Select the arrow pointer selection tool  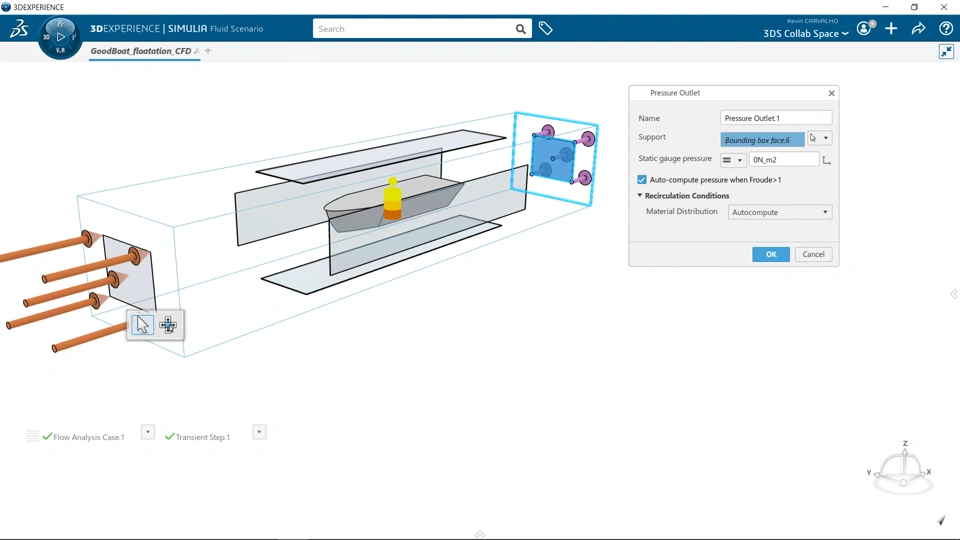click(142, 325)
